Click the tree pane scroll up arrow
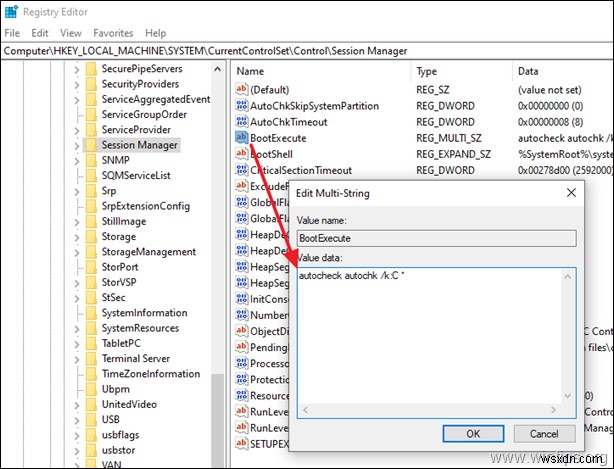 [x=217, y=70]
